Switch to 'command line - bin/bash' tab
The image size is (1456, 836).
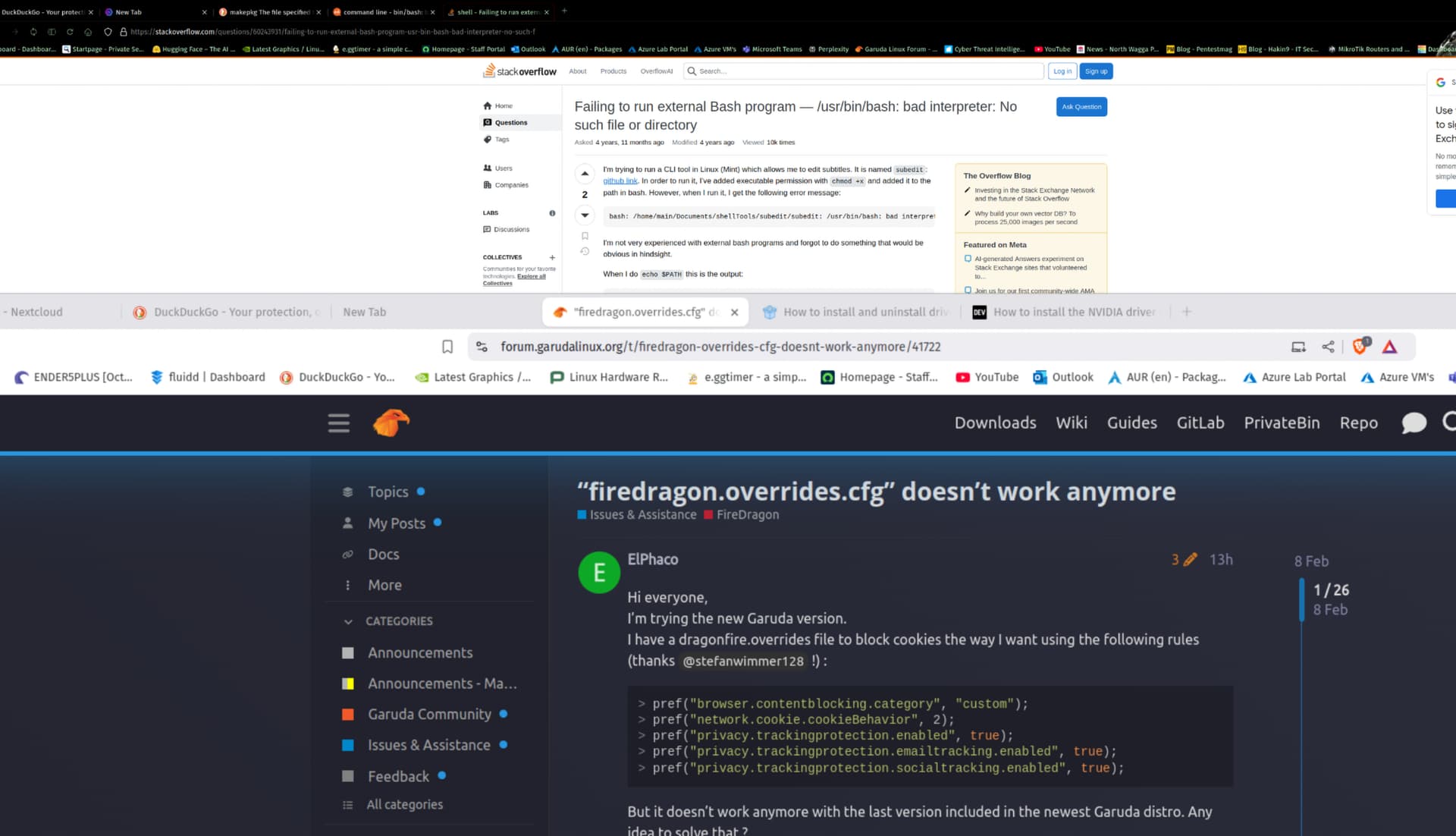click(x=383, y=12)
